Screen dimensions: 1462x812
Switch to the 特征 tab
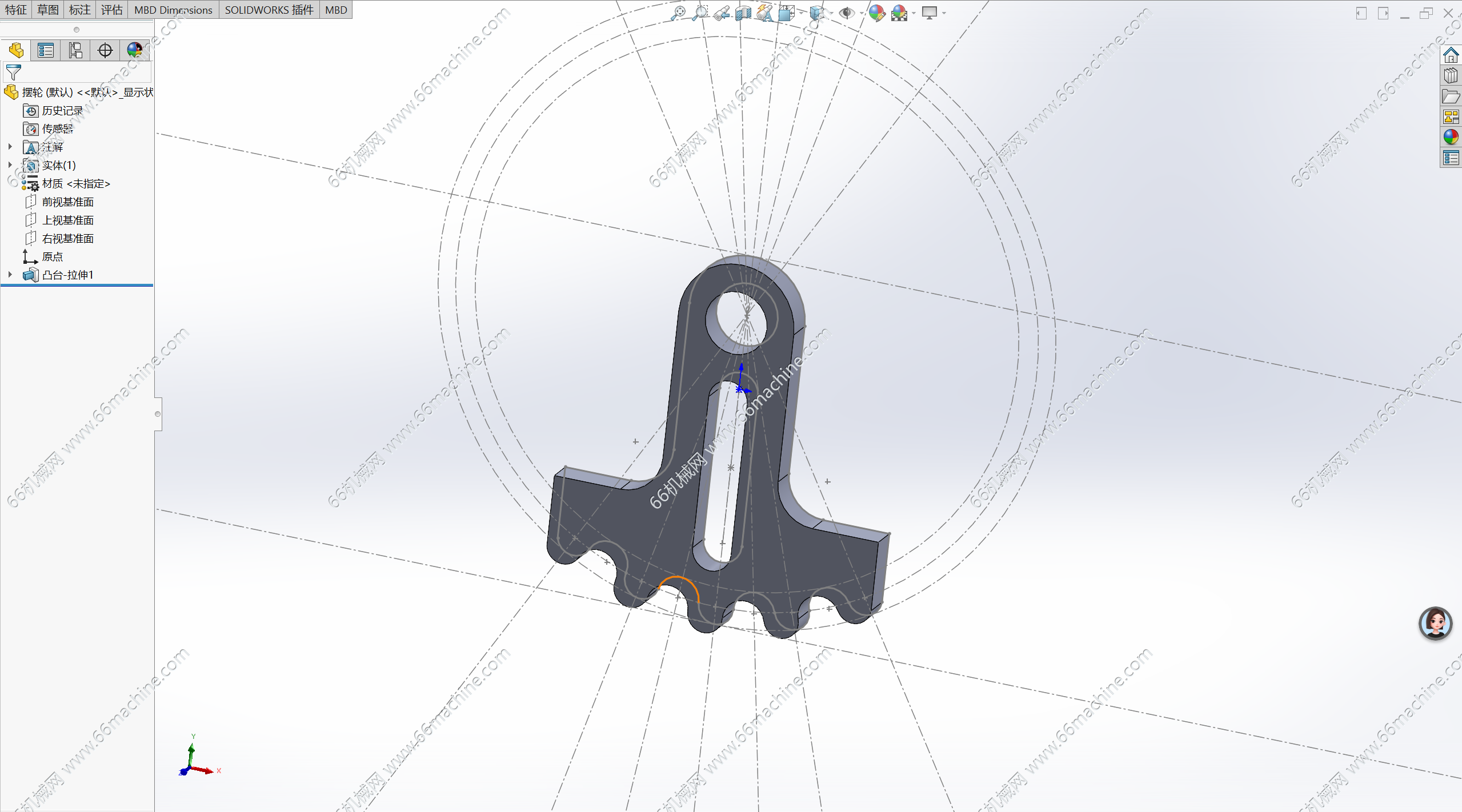16,10
